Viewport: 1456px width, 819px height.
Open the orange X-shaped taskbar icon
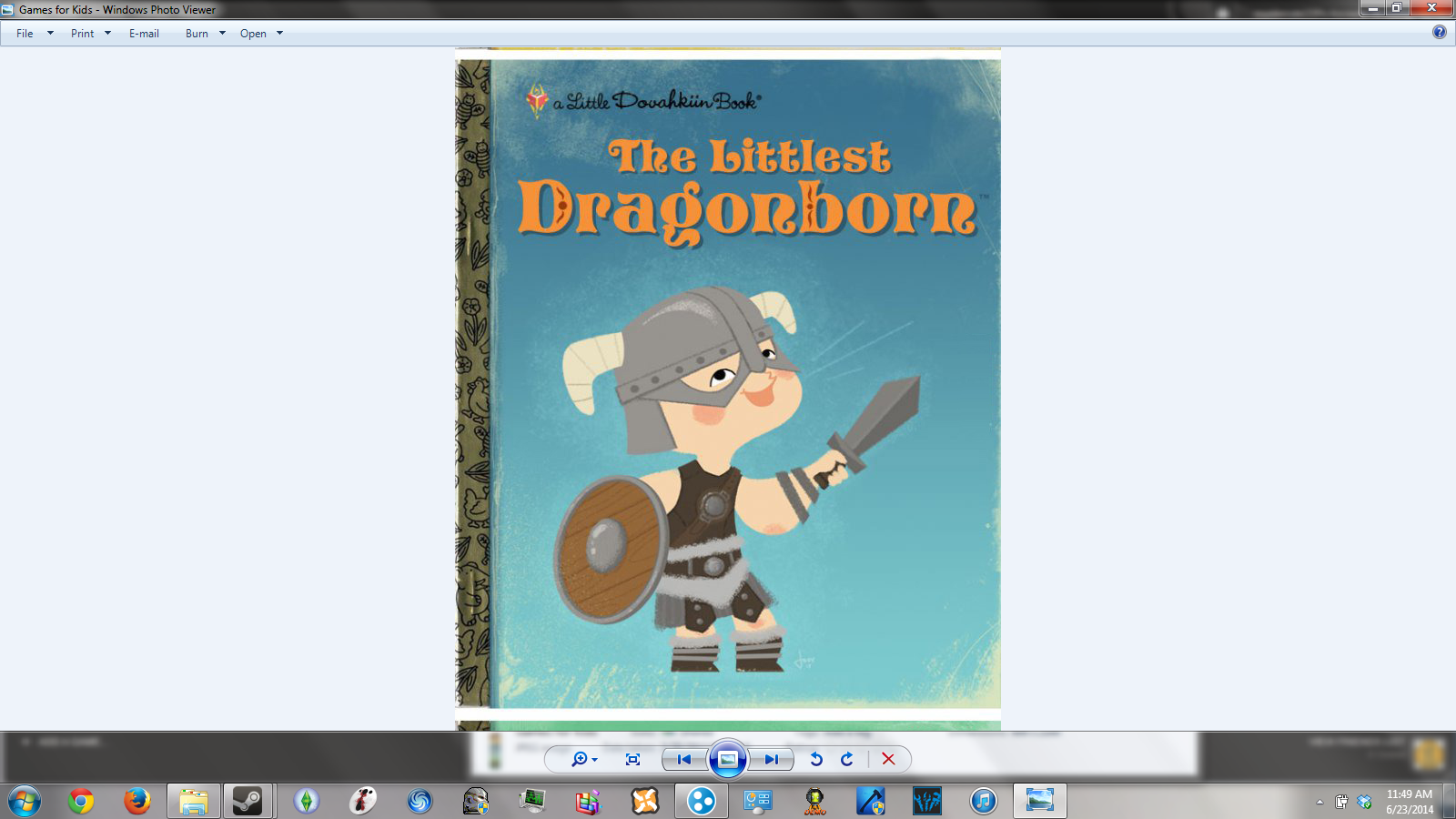645,802
